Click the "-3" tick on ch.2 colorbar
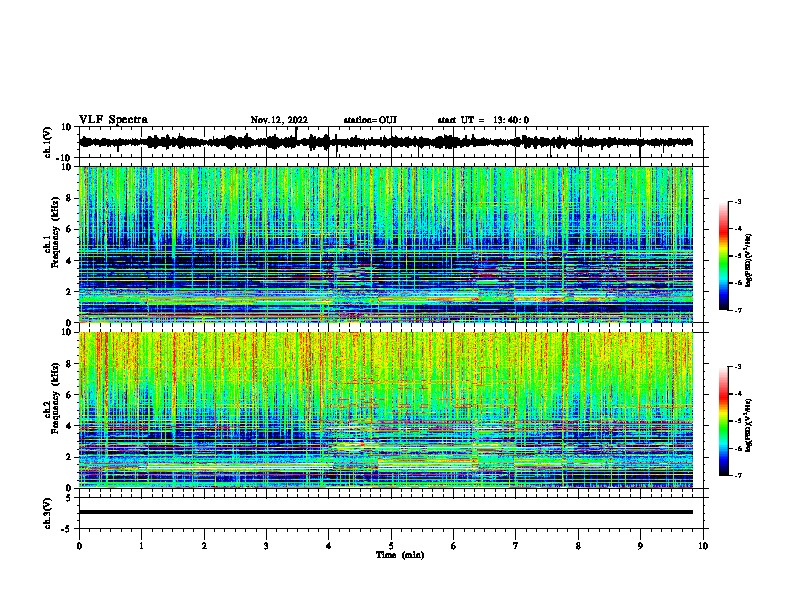The height and width of the screenshot is (612, 792). coord(738,367)
